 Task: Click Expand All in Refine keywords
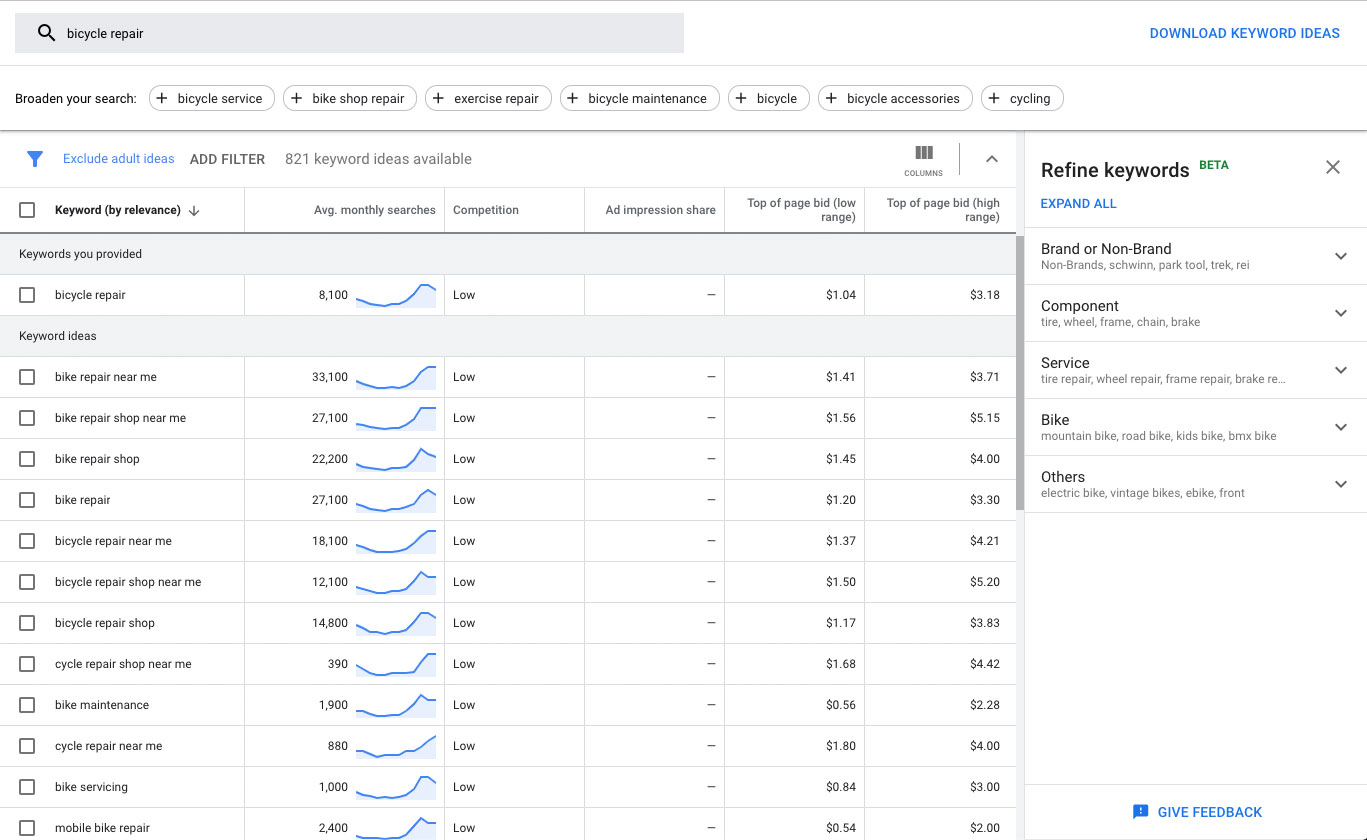pyautogui.click(x=1078, y=204)
